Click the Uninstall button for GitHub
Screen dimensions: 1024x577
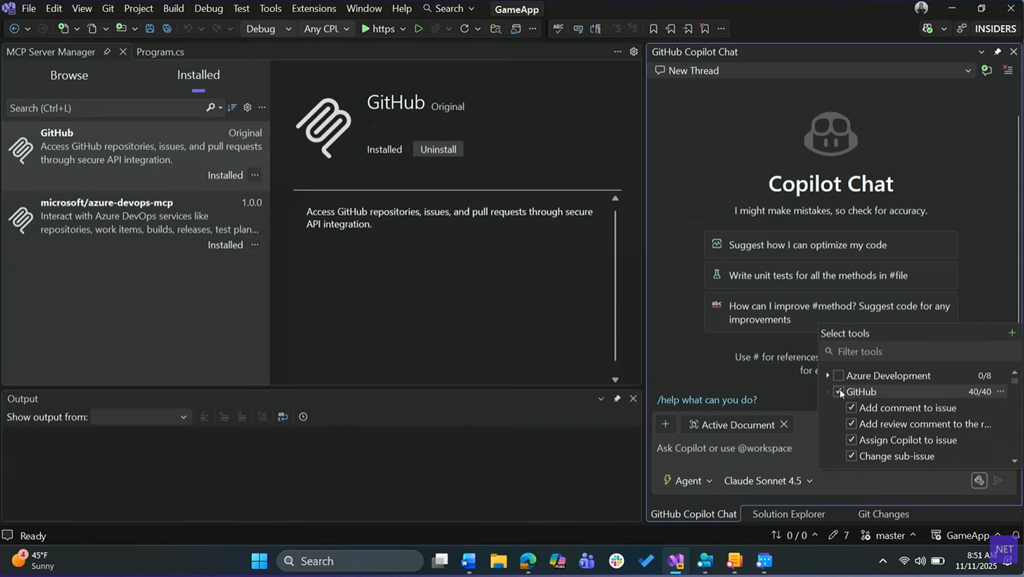[x=438, y=149]
